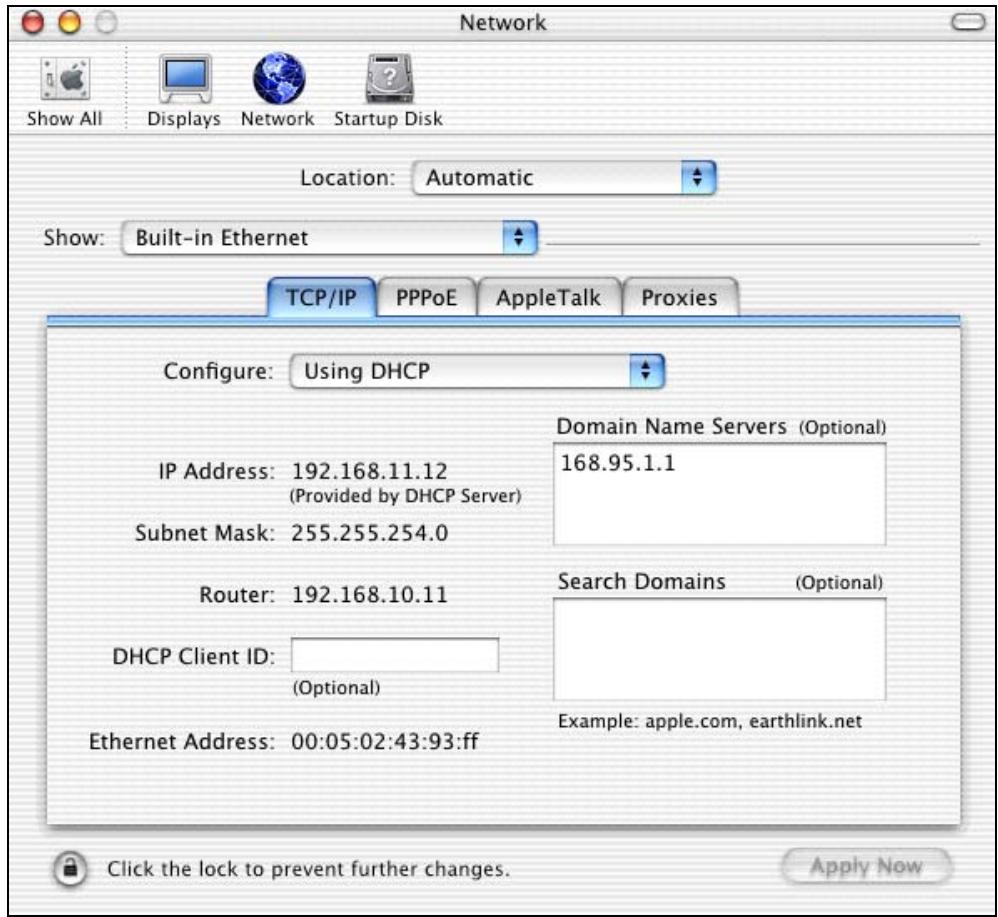This screenshot has width=998, height=917.
Task: Click inside the Domain Name Servers box
Action: point(719,493)
